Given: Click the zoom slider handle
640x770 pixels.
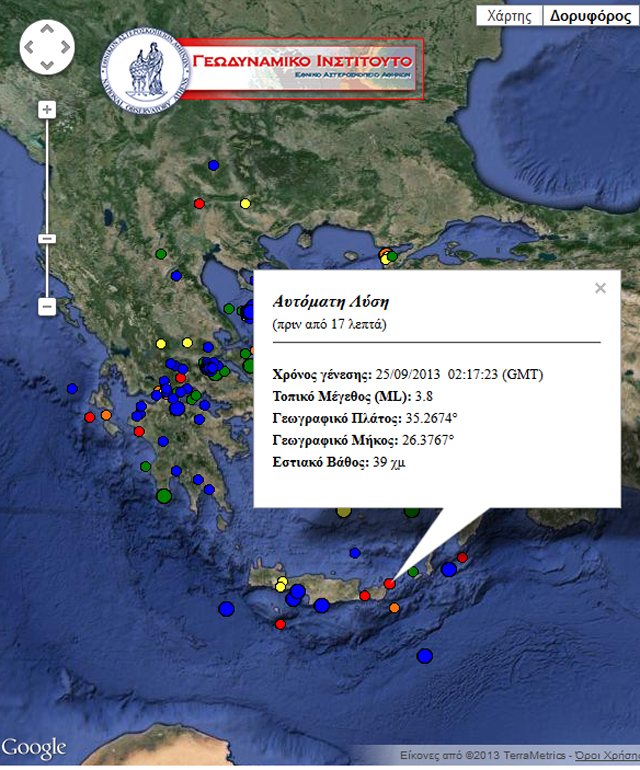Looking at the screenshot, I should point(47,239).
